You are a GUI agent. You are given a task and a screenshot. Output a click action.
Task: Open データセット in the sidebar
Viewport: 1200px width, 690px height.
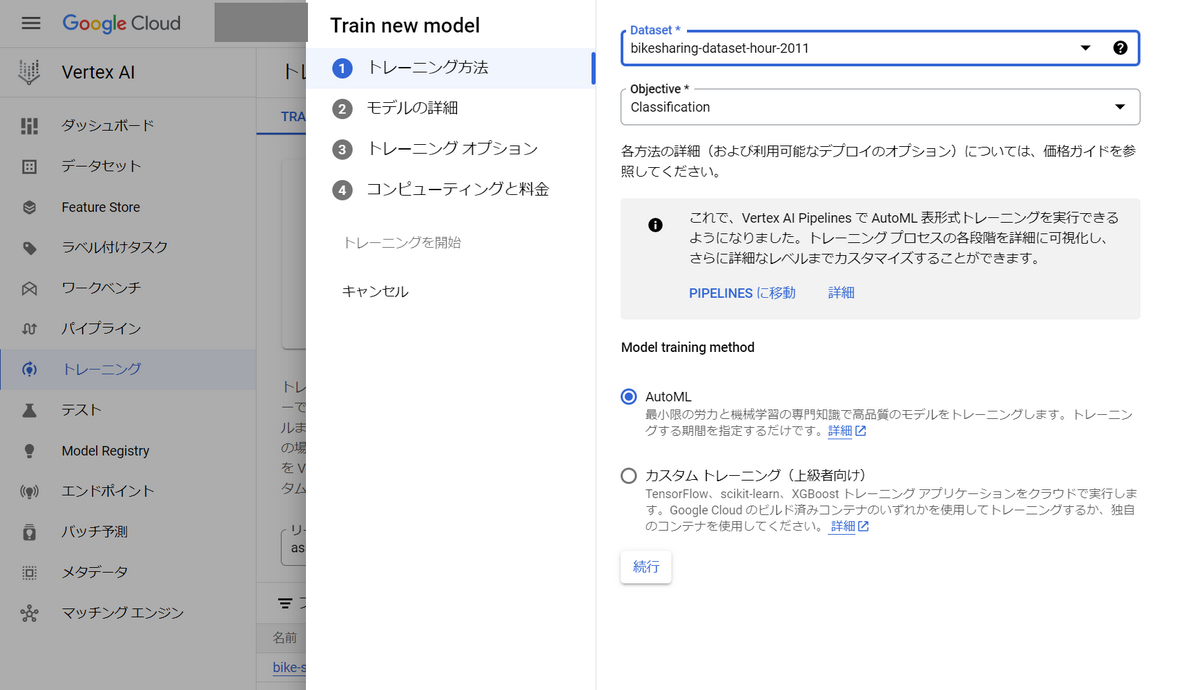tap(128, 166)
